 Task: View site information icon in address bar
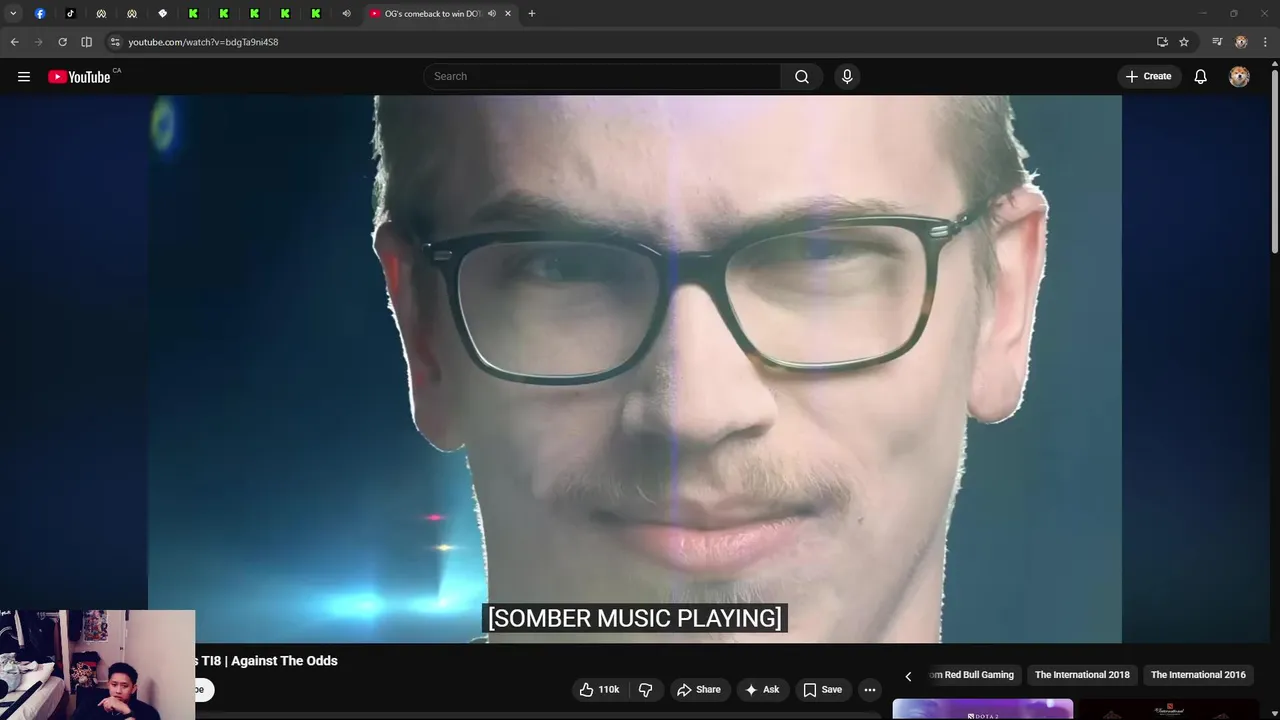[x=115, y=42]
